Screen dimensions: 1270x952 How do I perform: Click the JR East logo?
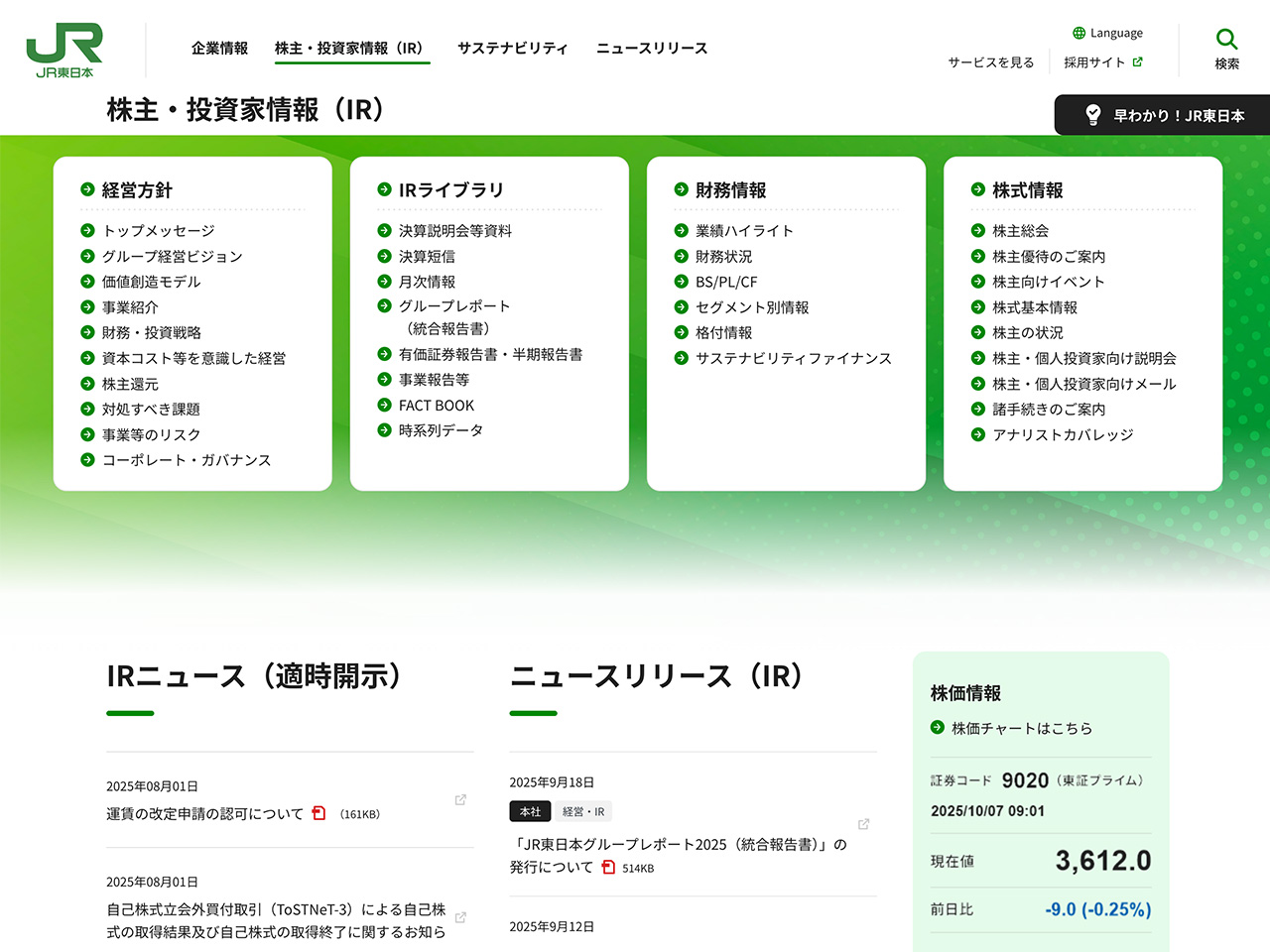64,50
